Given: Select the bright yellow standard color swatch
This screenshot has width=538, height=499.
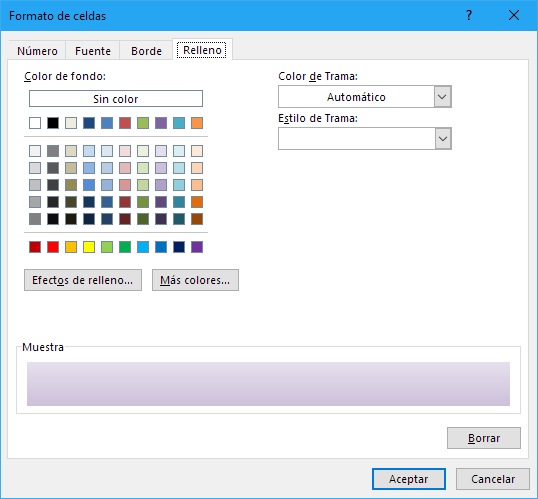Looking at the screenshot, I should pyautogui.click(x=89, y=247).
